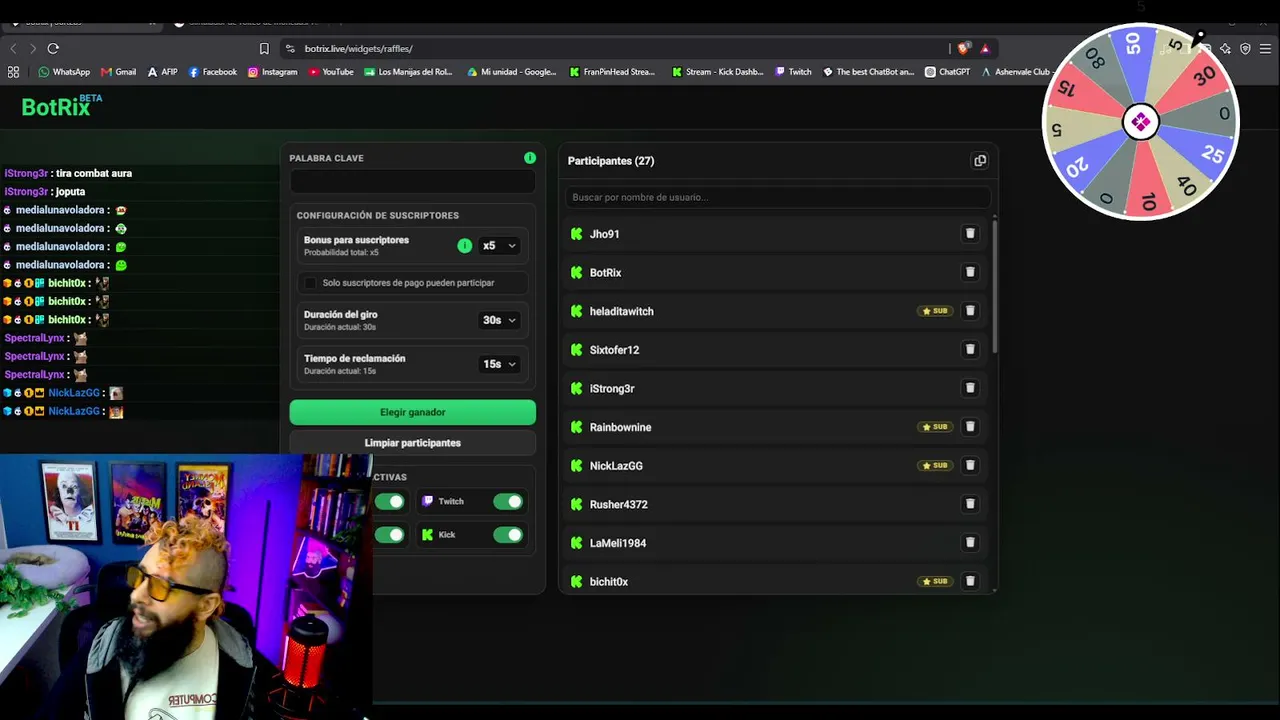Open the browser apps grid icon

pos(13,72)
